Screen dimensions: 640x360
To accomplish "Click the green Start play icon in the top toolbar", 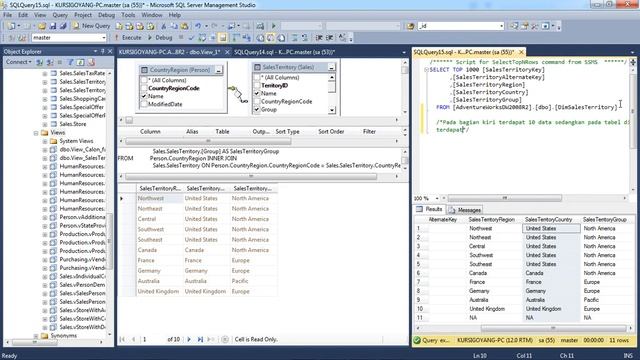I will 274,26.
